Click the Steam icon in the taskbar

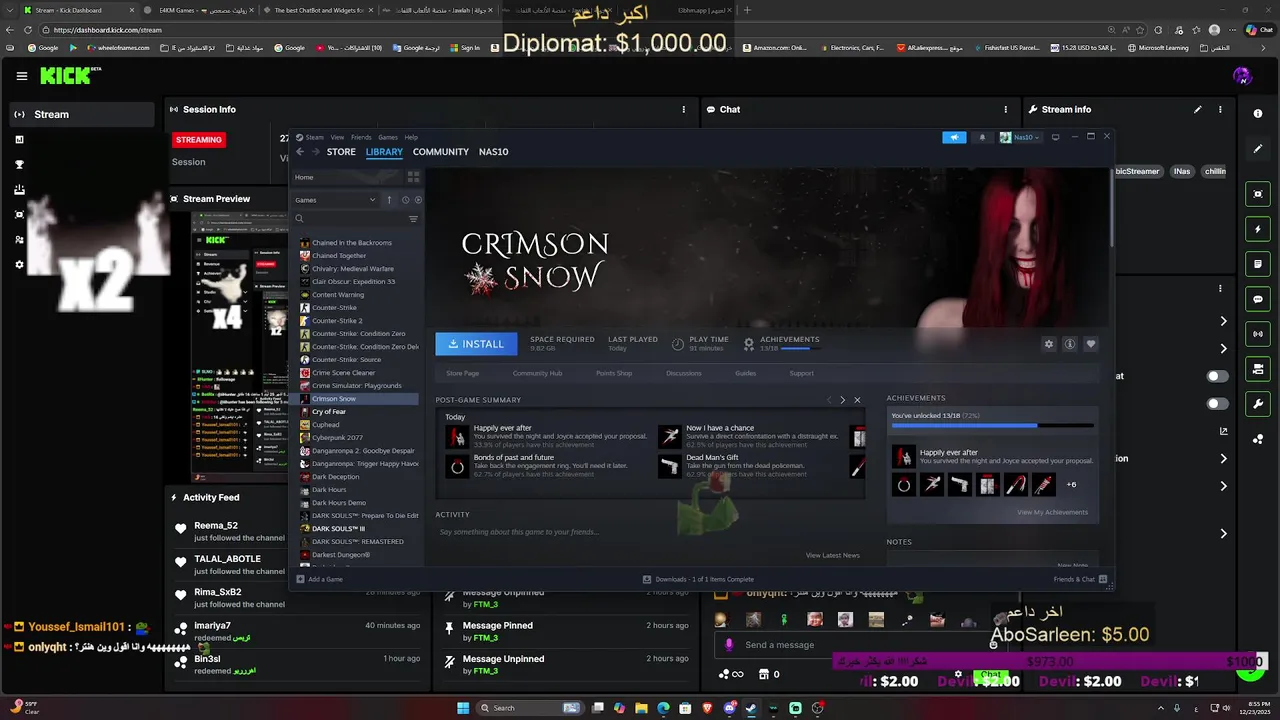pos(750,708)
